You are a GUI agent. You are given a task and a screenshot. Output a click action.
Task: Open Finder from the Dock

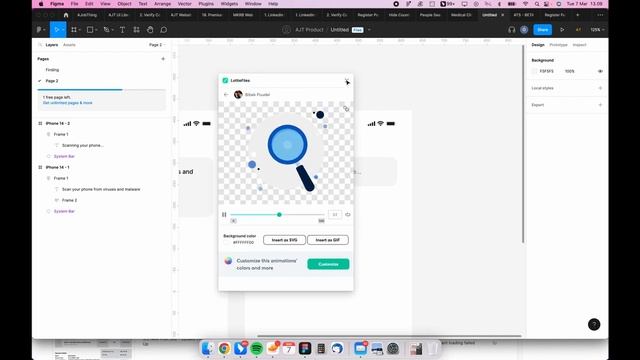(x=208, y=349)
